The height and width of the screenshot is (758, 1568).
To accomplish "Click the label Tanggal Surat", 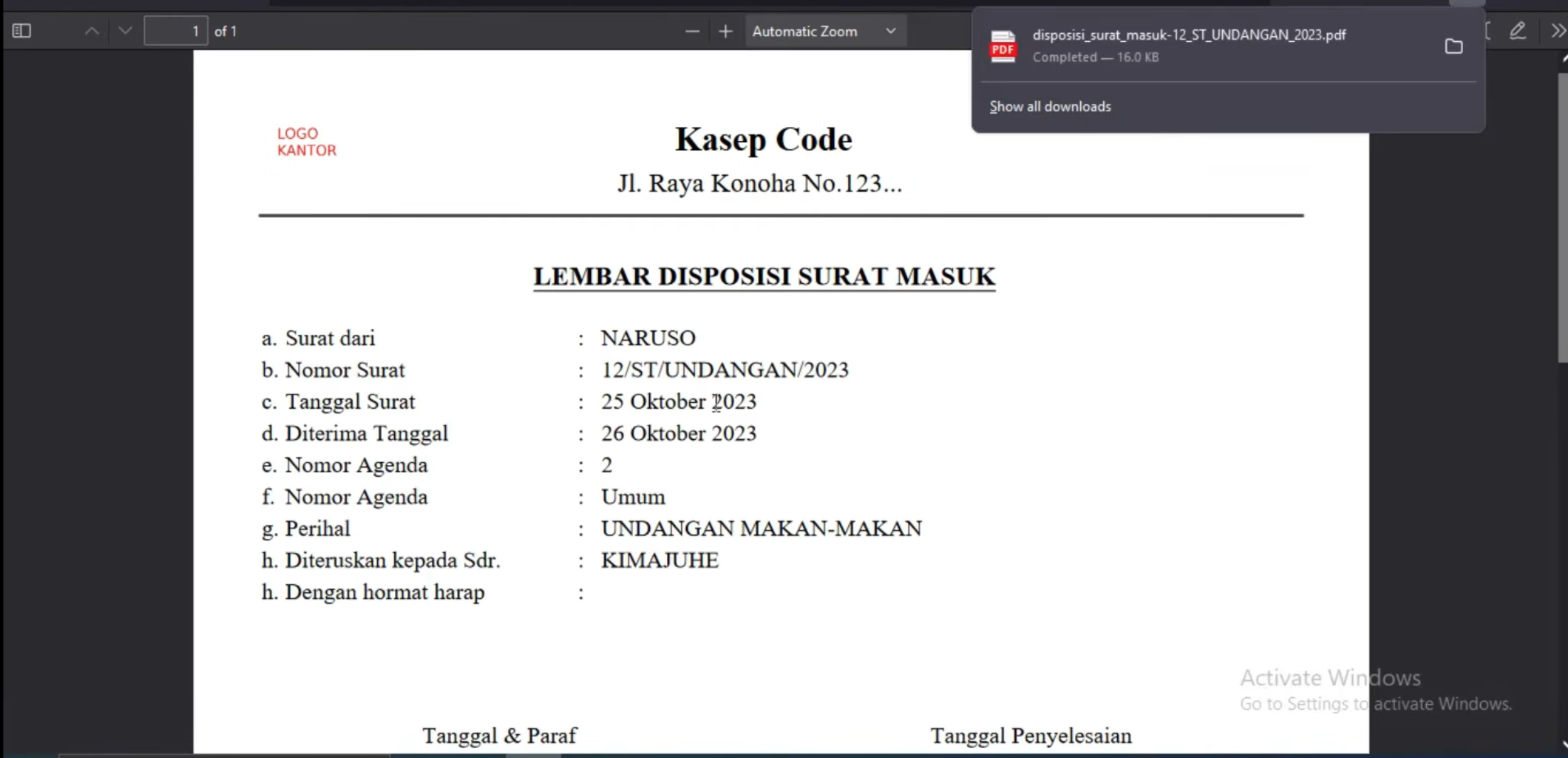I will [350, 402].
